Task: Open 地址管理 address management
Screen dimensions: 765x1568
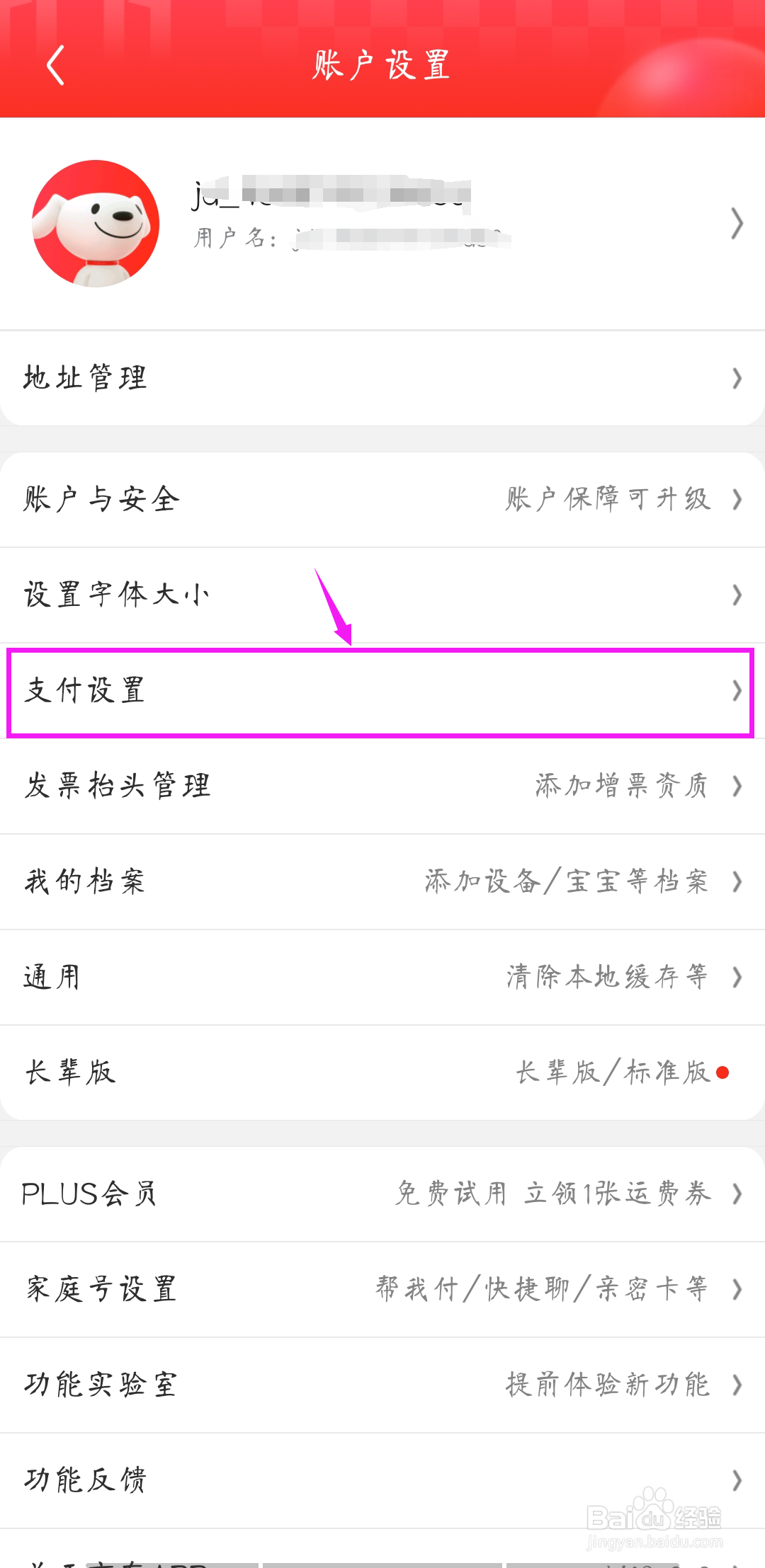Action: [x=85, y=378]
